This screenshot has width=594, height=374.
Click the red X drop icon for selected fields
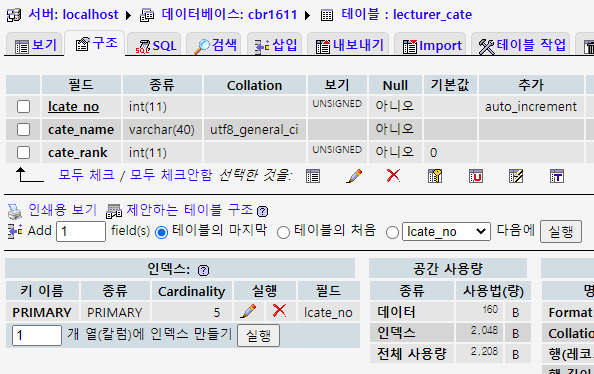[x=394, y=175]
